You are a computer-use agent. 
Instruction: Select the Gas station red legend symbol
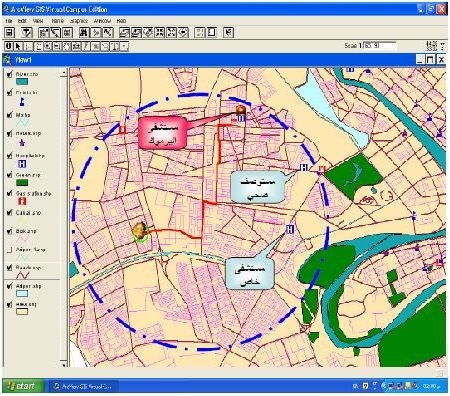pos(22,201)
